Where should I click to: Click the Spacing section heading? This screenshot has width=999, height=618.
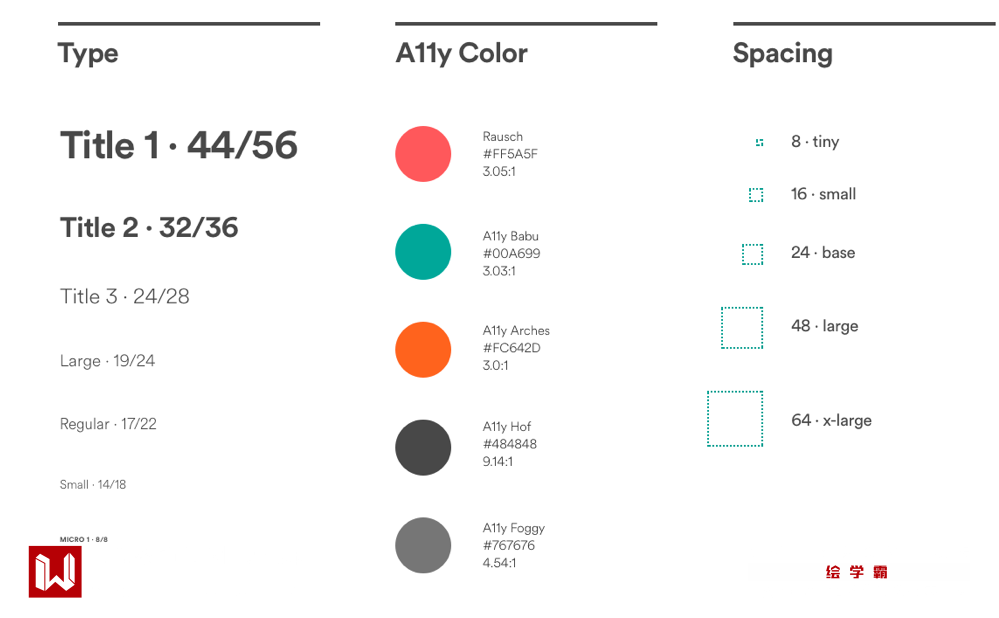(782, 53)
